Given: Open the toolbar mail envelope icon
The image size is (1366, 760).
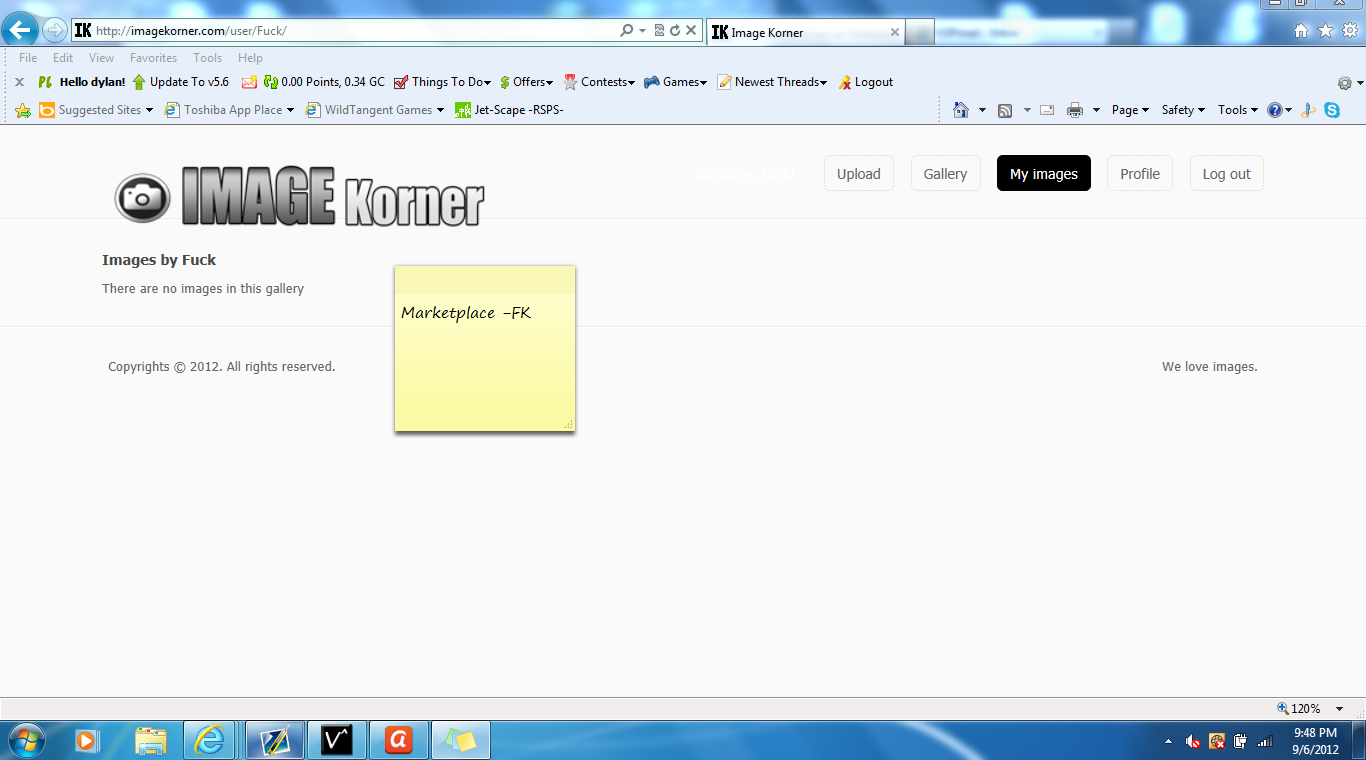Looking at the screenshot, I should point(249,82).
